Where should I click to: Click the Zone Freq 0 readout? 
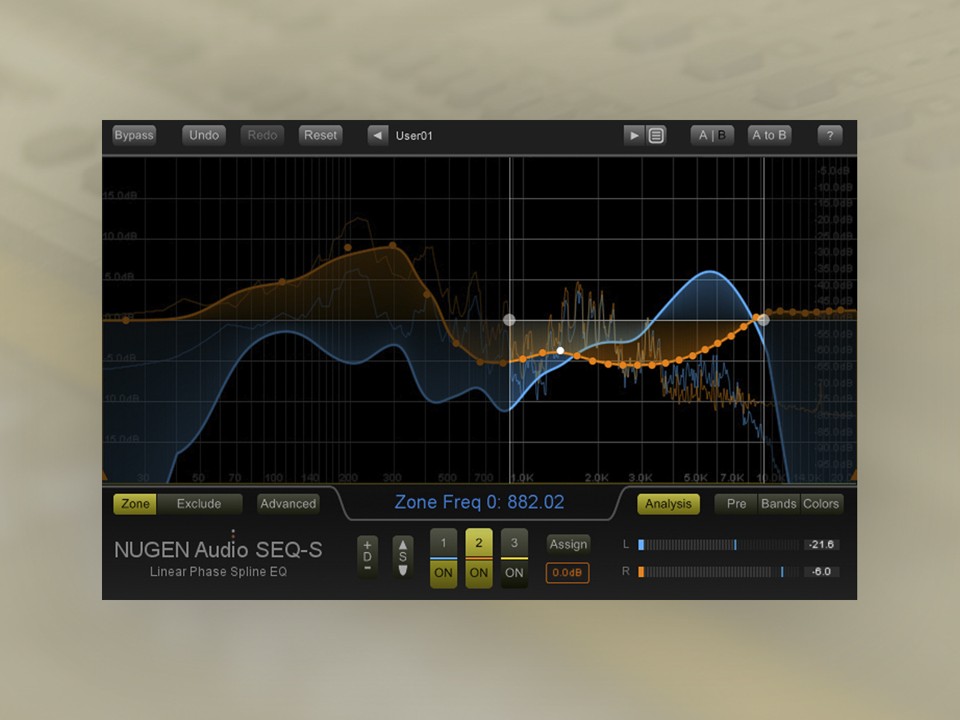tap(479, 502)
